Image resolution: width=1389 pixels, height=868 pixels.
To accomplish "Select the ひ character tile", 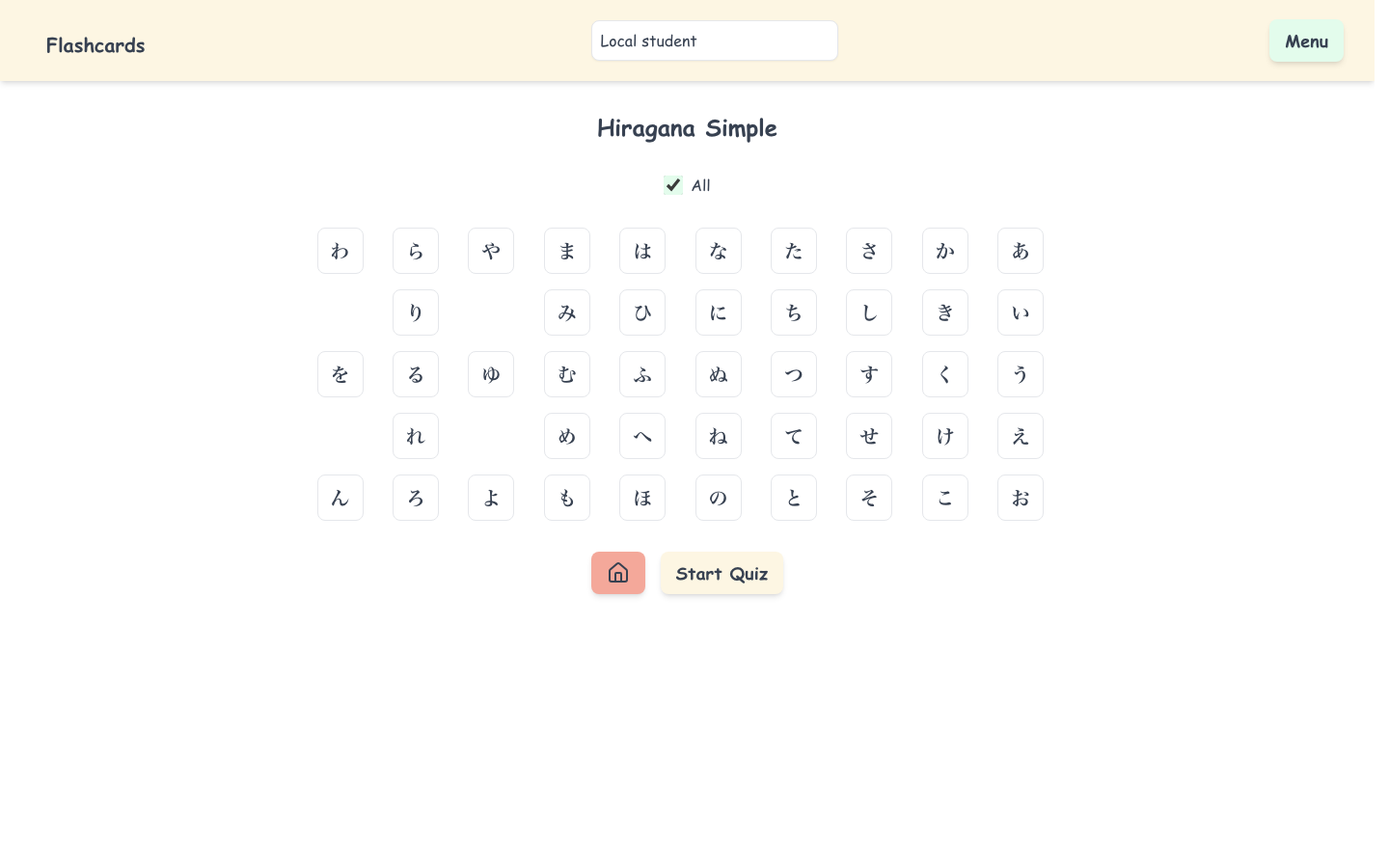I will pos(642,312).
